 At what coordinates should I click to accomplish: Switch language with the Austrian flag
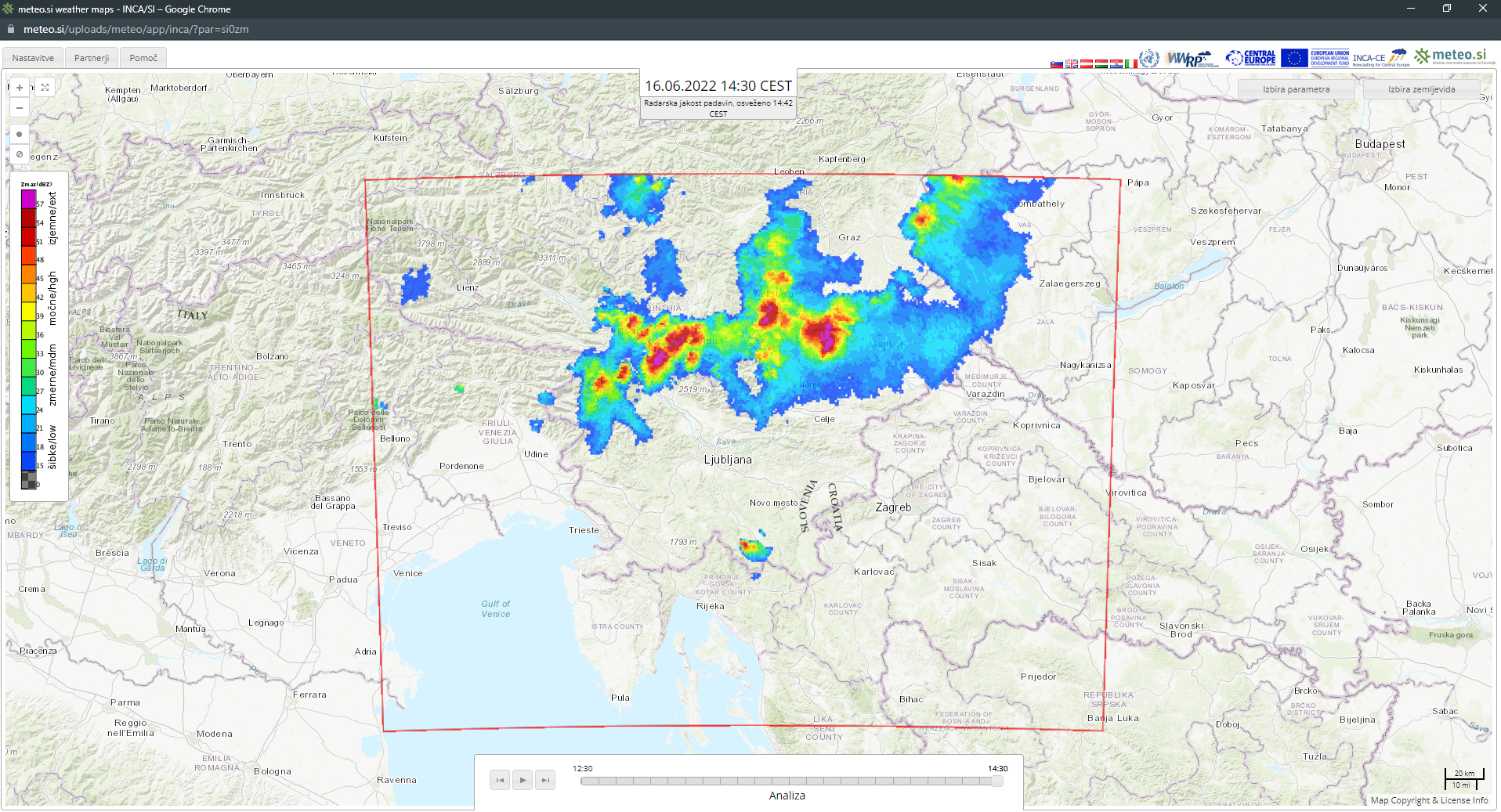1087,63
